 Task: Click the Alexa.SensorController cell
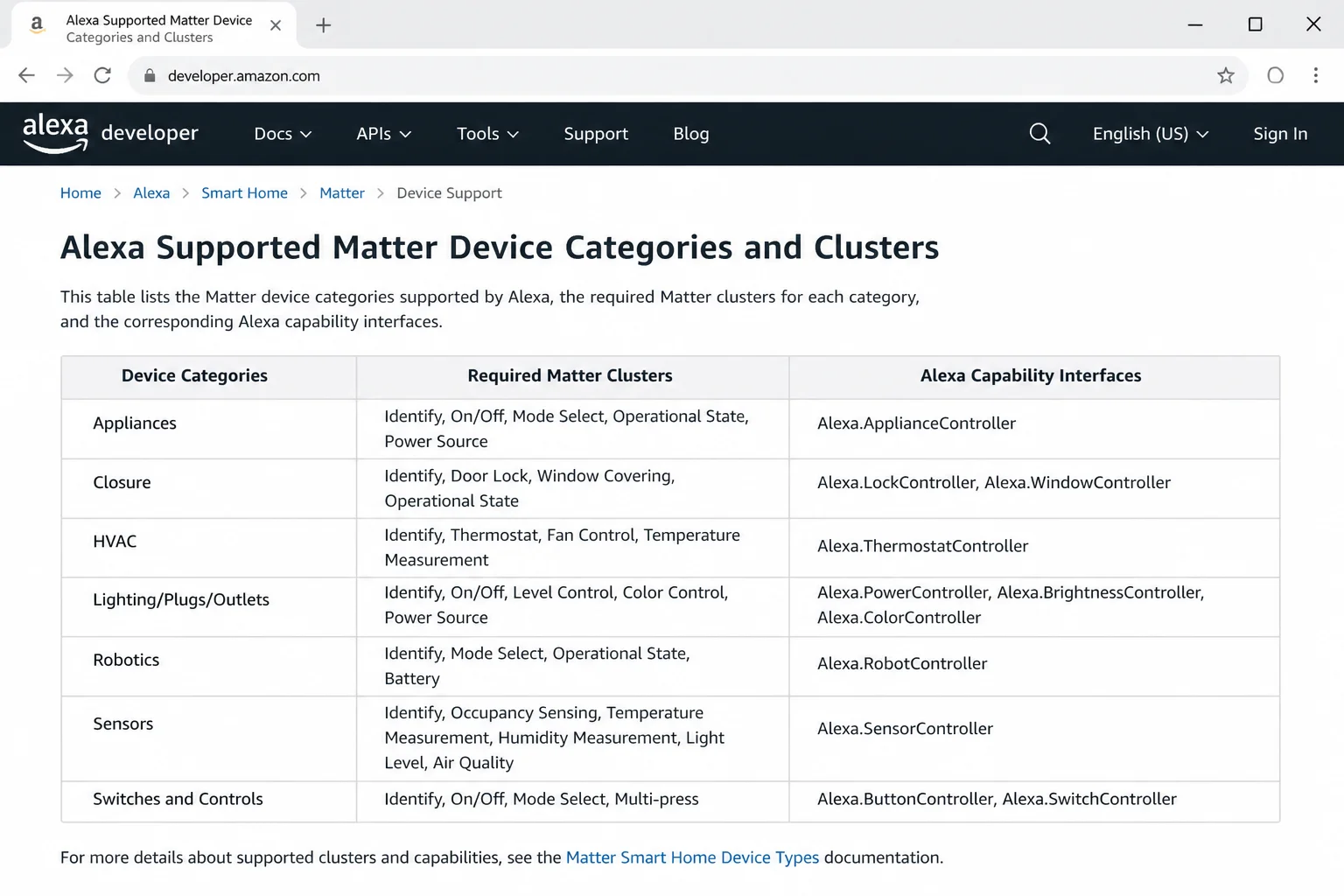pyautogui.click(x=1034, y=738)
